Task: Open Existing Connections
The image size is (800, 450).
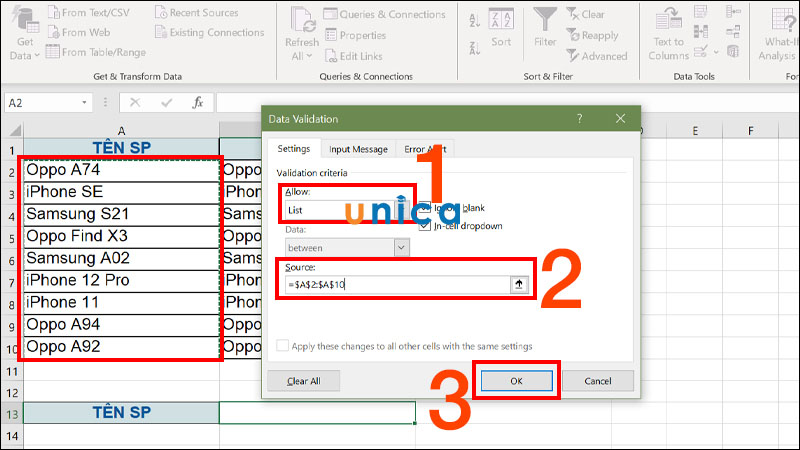Action: (x=210, y=32)
